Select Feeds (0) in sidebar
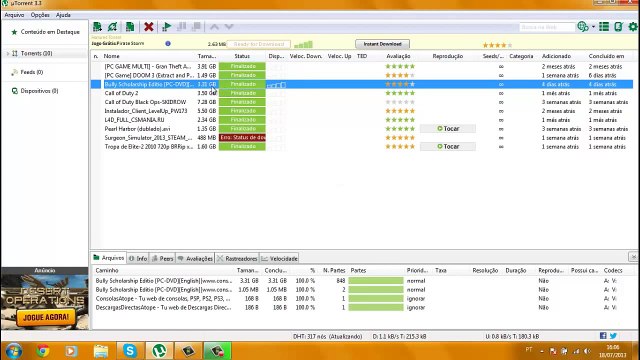640x360 pixels. 32,72
